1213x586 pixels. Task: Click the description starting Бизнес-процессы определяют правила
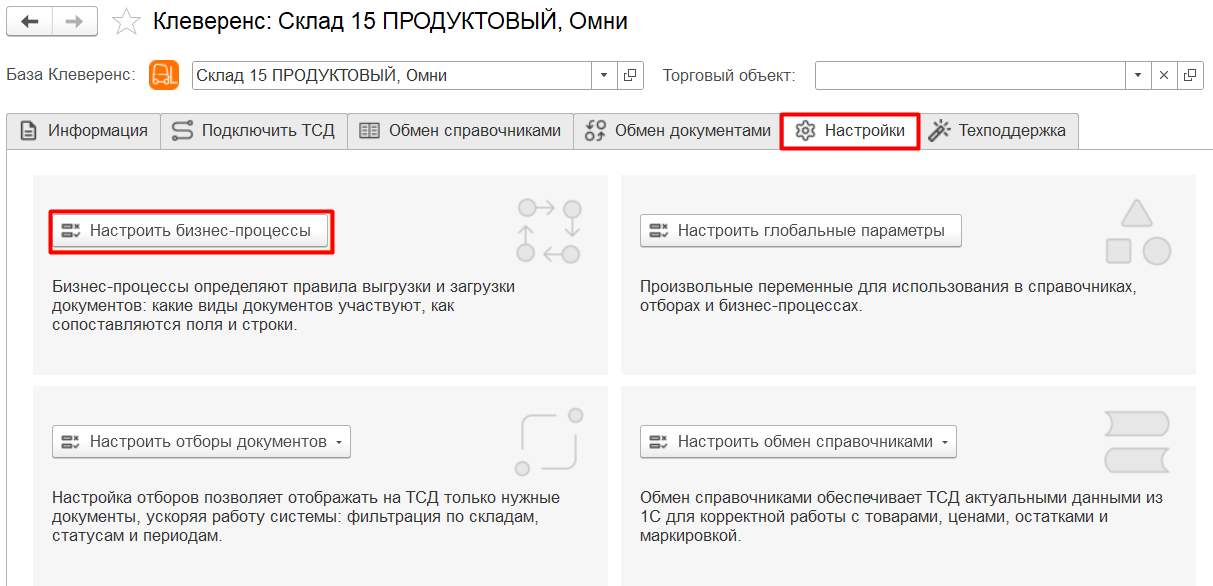284,306
